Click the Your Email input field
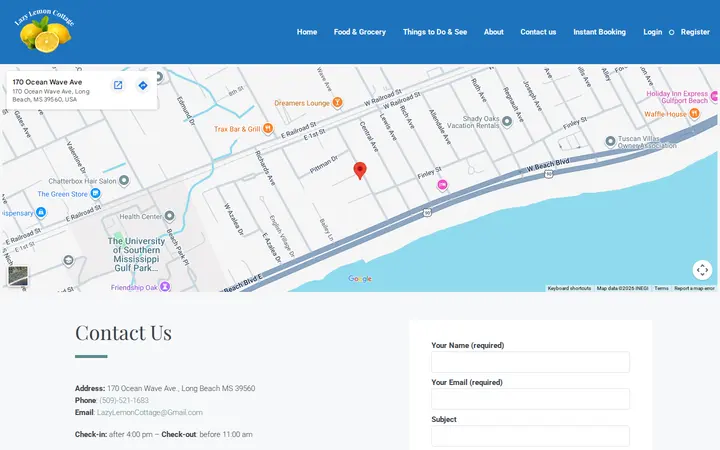The width and height of the screenshot is (720, 450). pyautogui.click(x=530, y=399)
